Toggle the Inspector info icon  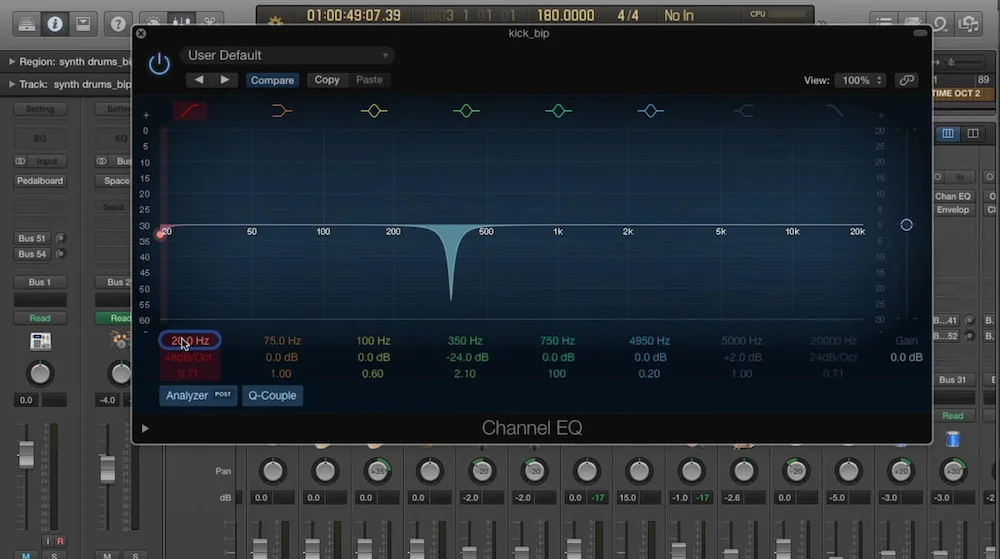click(x=55, y=24)
